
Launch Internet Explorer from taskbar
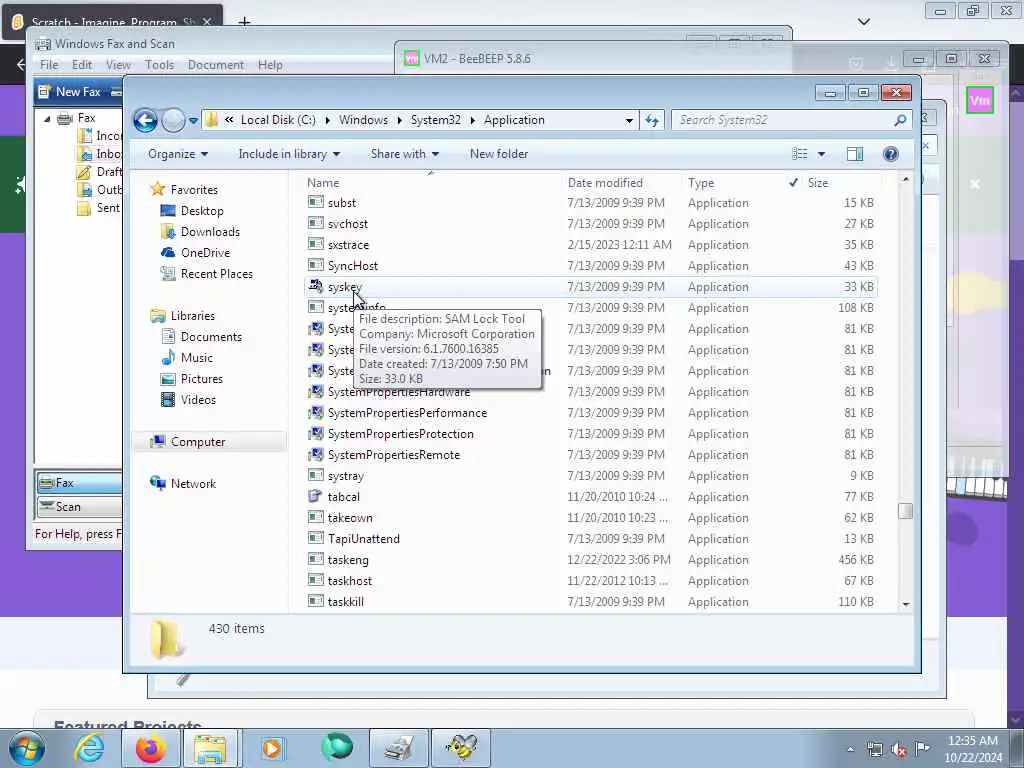89,748
